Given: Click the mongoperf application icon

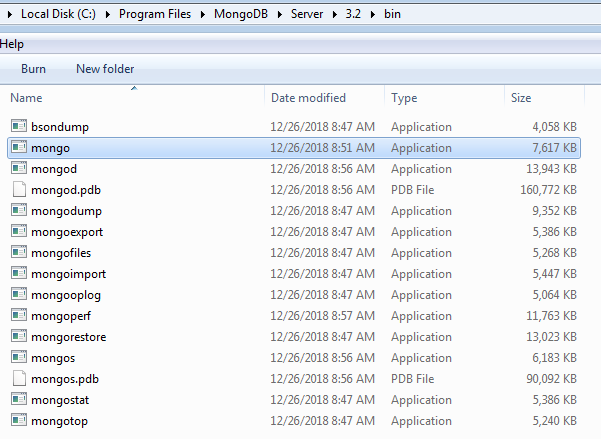Looking at the screenshot, I should pos(19,315).
